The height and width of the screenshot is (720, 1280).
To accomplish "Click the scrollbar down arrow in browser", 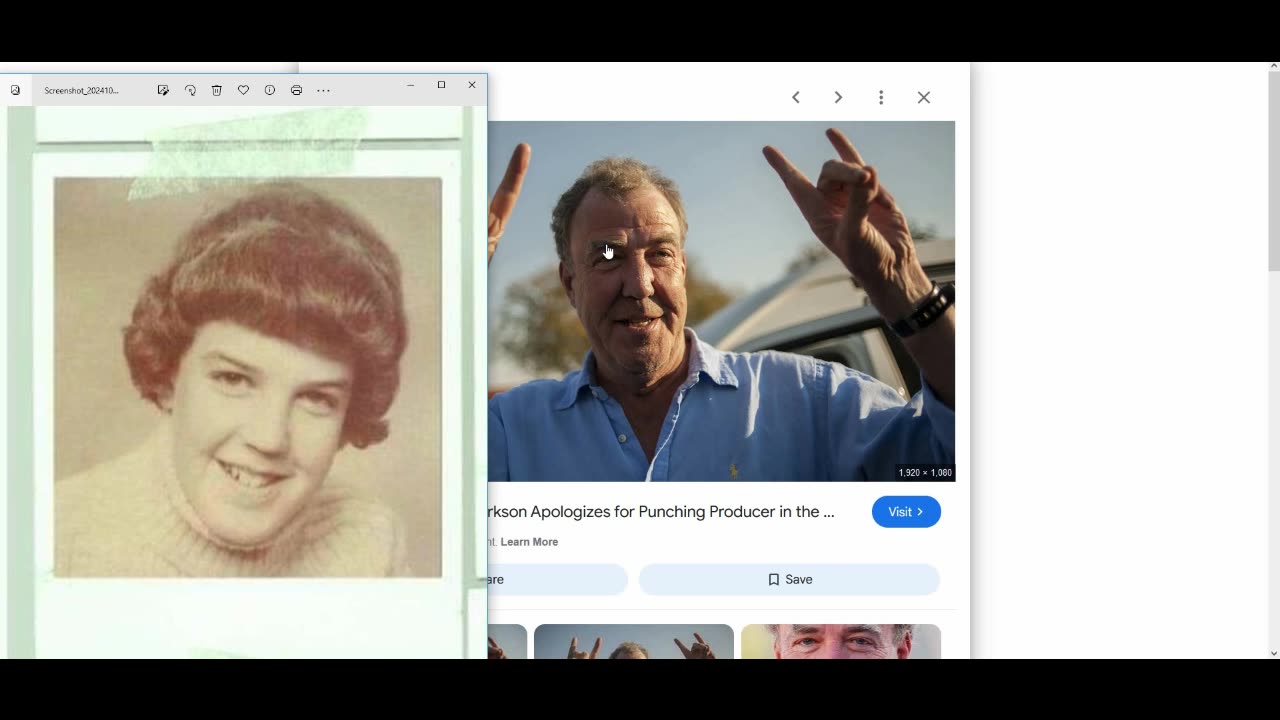I will click(x=1273, y=653).
